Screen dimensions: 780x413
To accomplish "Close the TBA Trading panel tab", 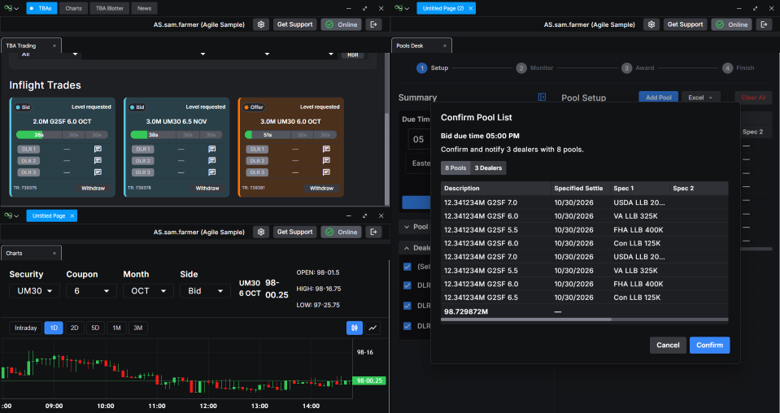I will coord(54,46).
